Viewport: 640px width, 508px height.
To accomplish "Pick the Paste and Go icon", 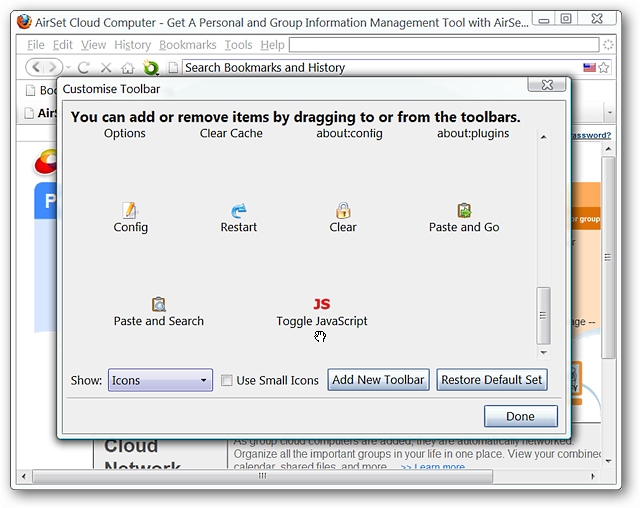I will point(464,211).
